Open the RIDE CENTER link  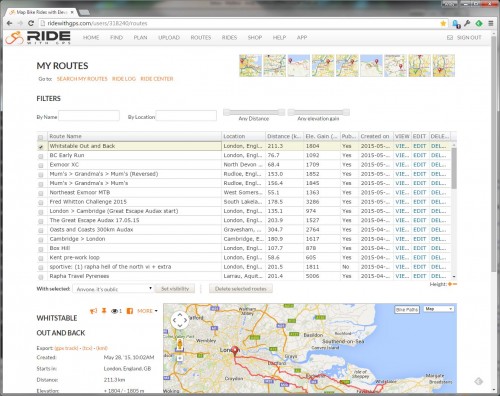pyautogui.click(x=157, y=79)
